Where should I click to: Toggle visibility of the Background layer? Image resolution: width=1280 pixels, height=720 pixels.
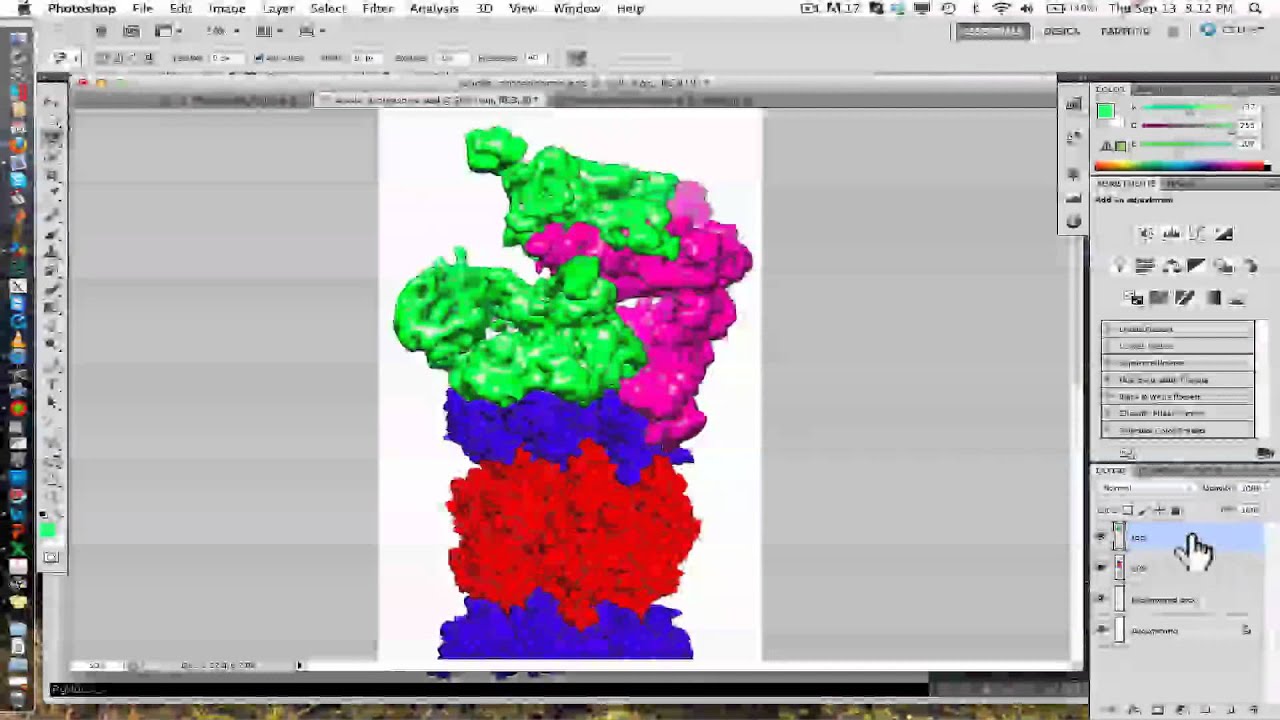point(1101,629)
